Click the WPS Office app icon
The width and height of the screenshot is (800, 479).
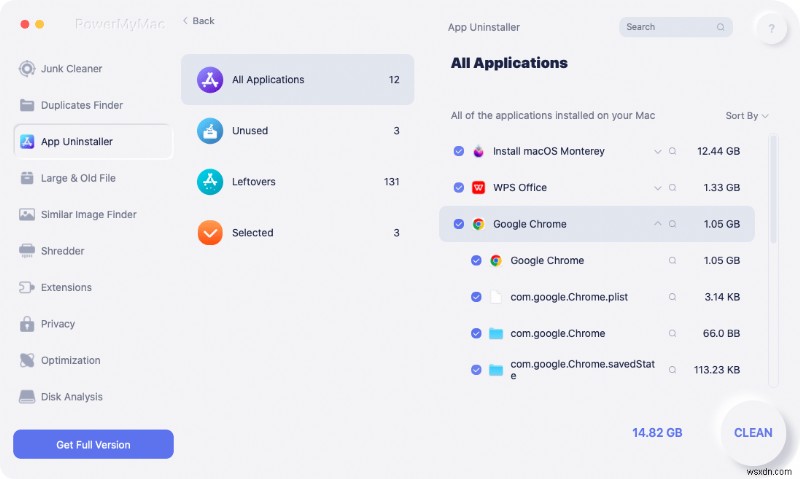click(x=478, y=187)
